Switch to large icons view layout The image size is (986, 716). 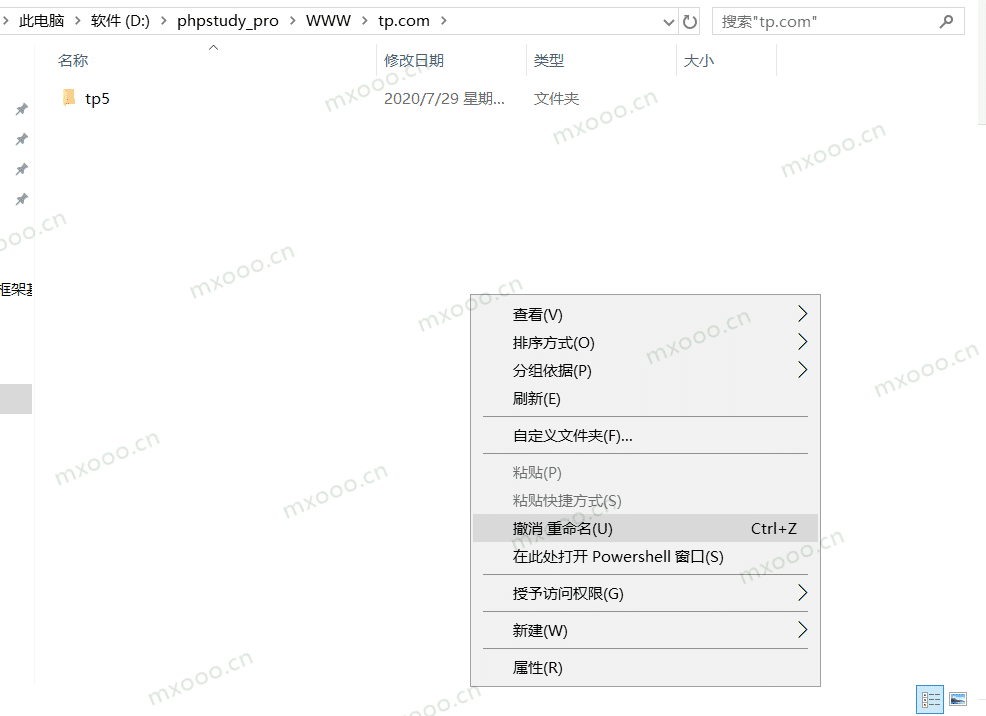pos(957,699)
